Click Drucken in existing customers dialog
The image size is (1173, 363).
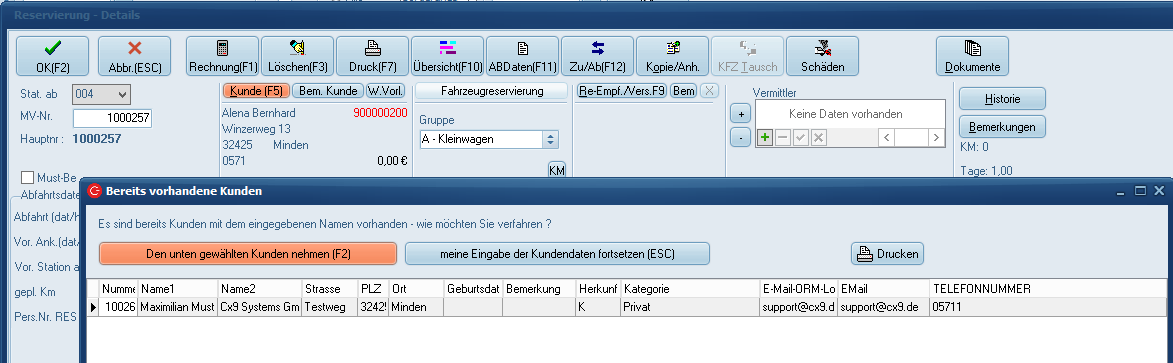point(887,254)
